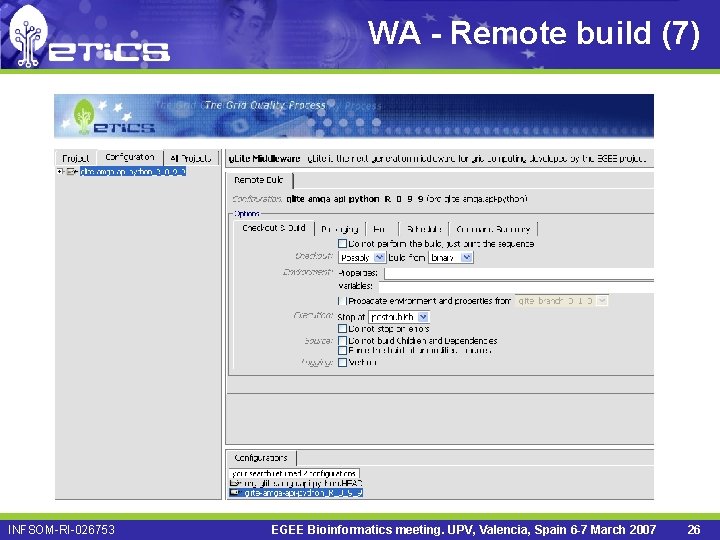720x540 pixels.
Task: Check 'Do not build Children and Dependencies'
Action: coord(342,341)
